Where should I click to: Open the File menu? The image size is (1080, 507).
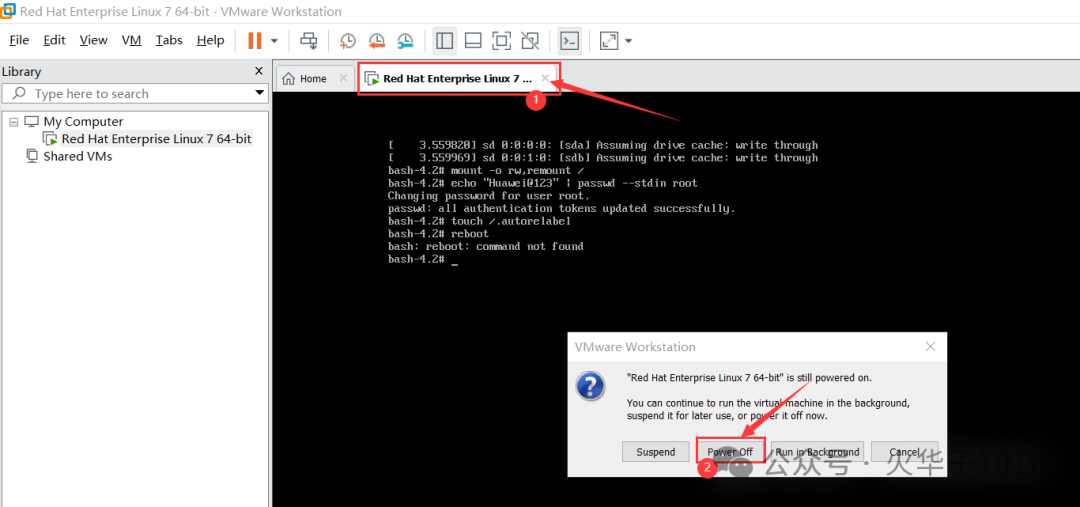click(x=19, y=40)
